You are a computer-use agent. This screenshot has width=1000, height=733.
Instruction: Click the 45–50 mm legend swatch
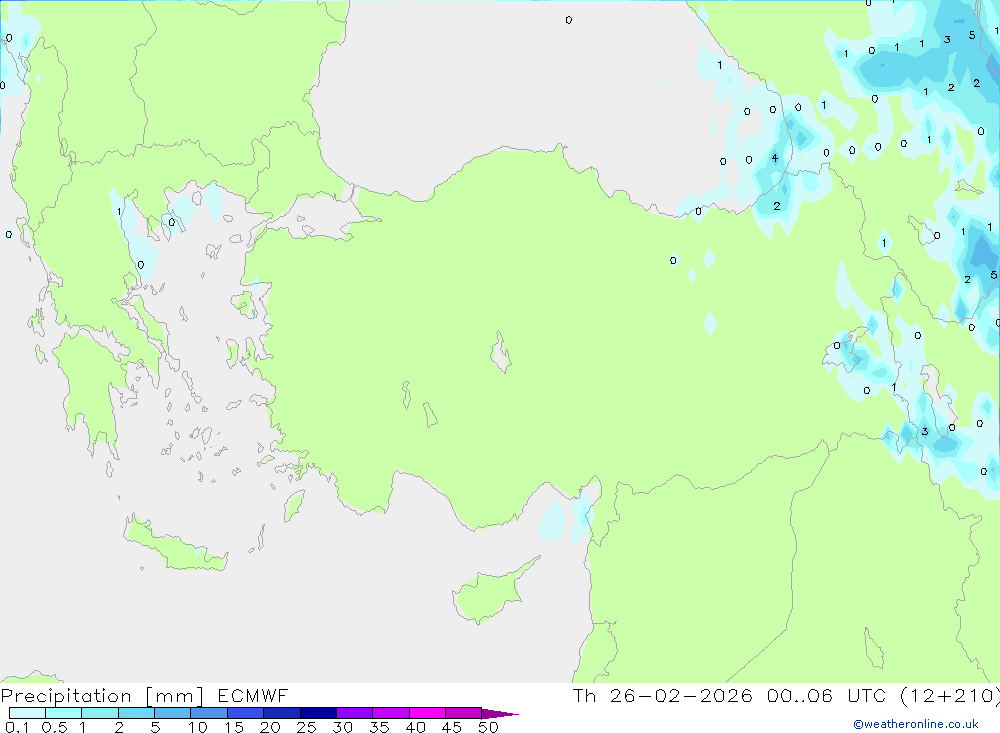(x=464, y=713)
